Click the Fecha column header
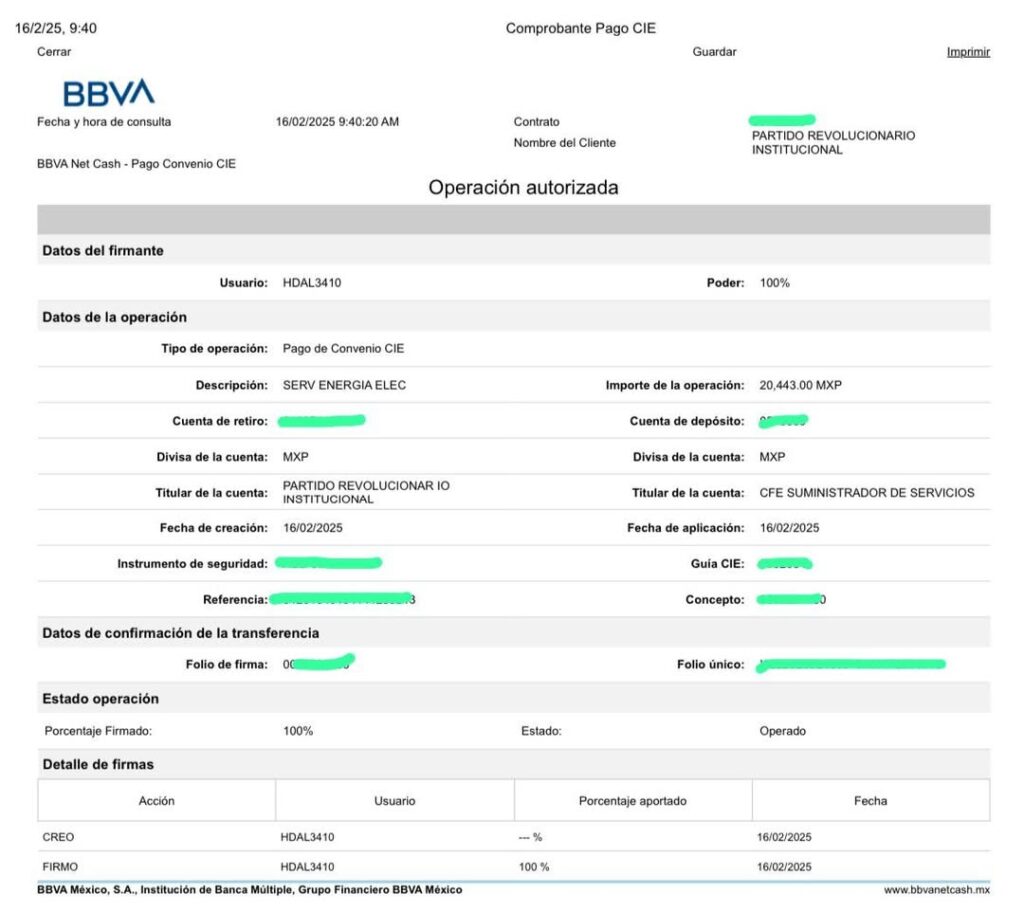Image resolution: width=1024 pixels, height=912 pixels. [870, 801]
